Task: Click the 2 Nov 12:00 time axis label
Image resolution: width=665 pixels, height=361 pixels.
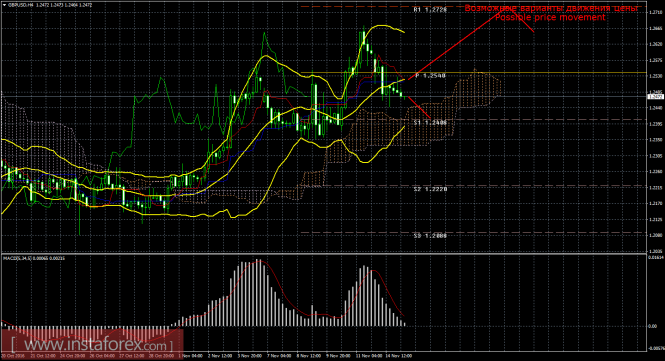Action: pyautogui.click(x=219, y=356)
